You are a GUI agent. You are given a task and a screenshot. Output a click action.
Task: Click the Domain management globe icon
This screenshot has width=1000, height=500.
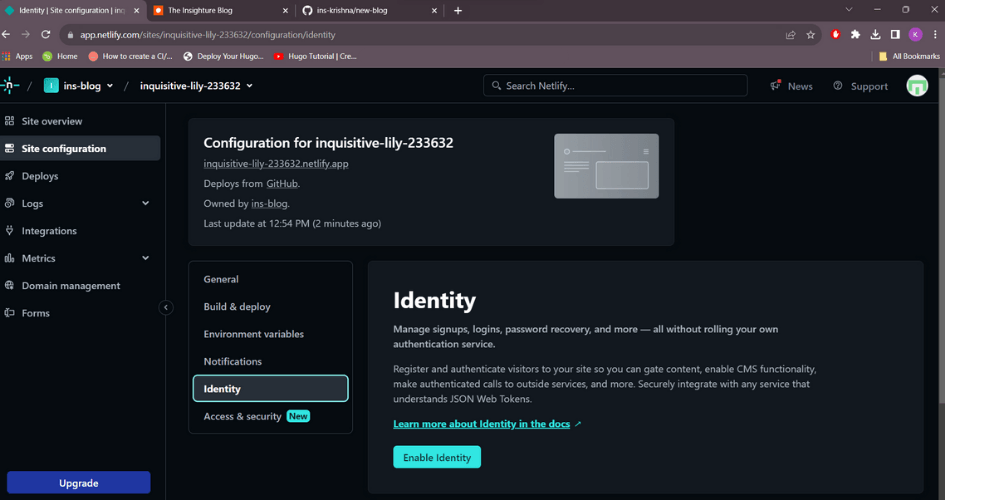(x=9, y=286)
